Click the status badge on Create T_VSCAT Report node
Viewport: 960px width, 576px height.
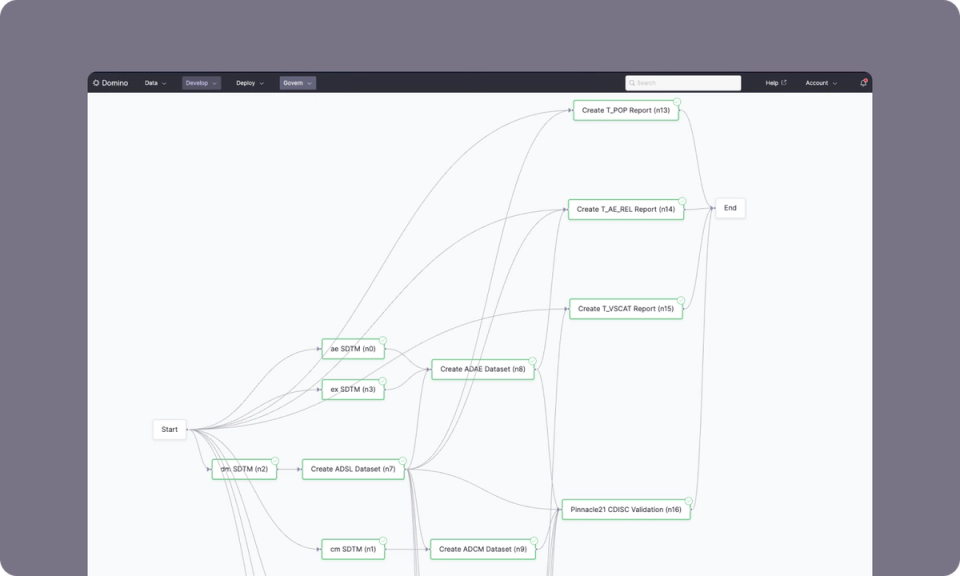pos(680,300)
